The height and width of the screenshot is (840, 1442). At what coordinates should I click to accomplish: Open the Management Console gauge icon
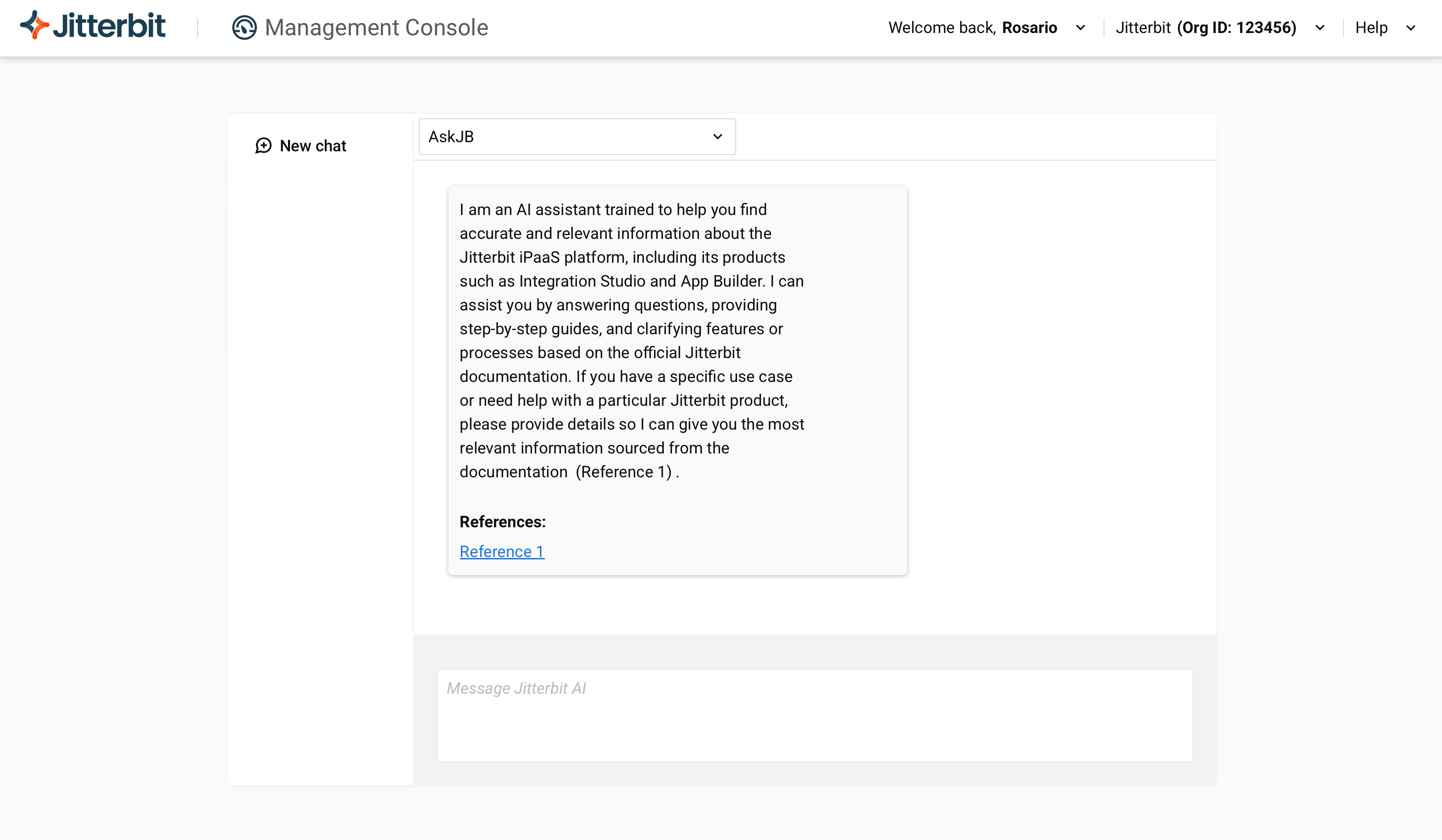pos(244,28)
